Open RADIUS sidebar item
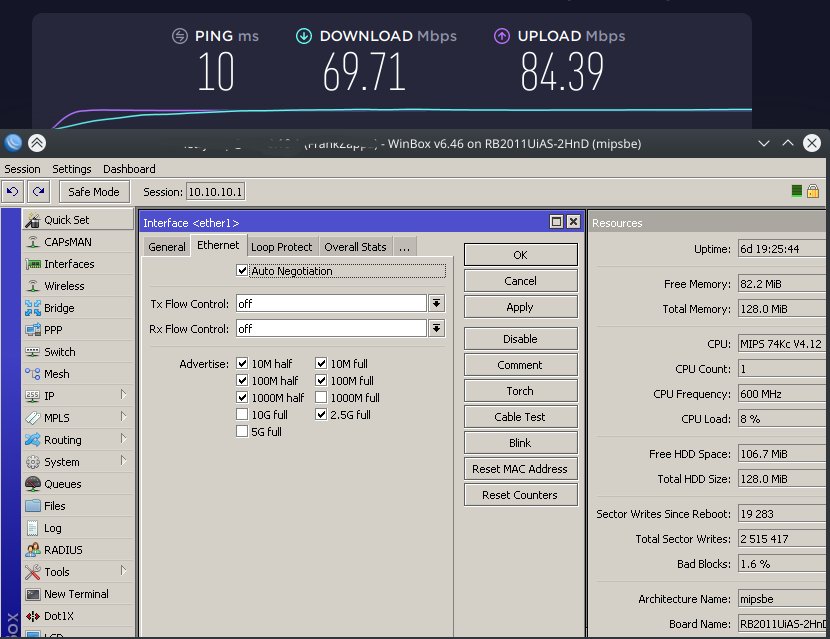Viewport: 830px width, 639px height. tap(78, 550)
